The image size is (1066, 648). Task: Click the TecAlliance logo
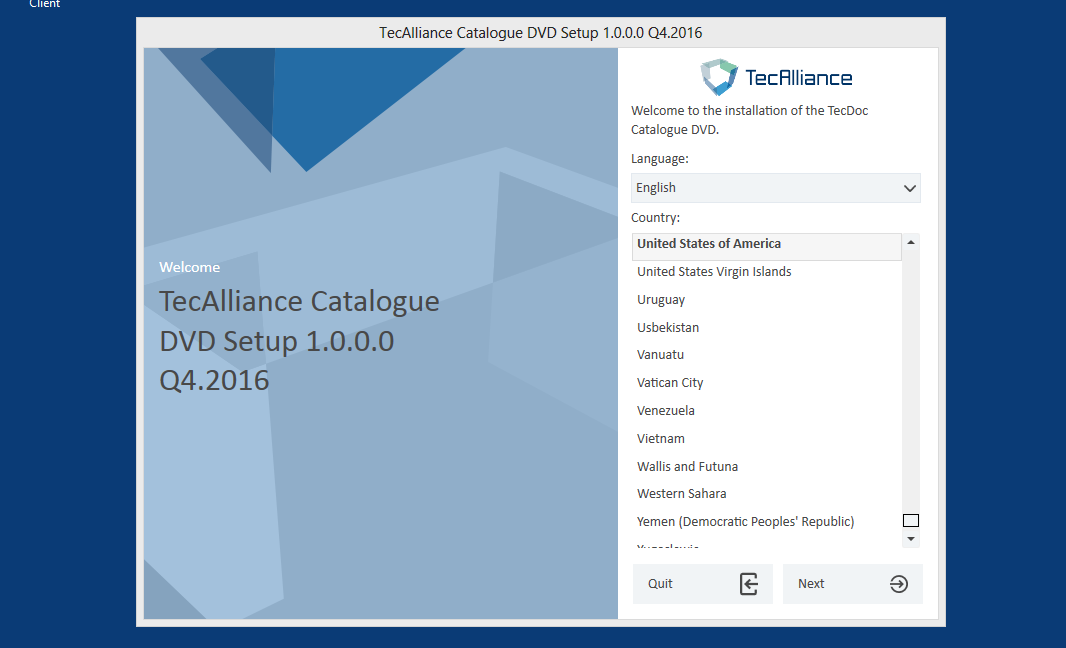(776, 77)
